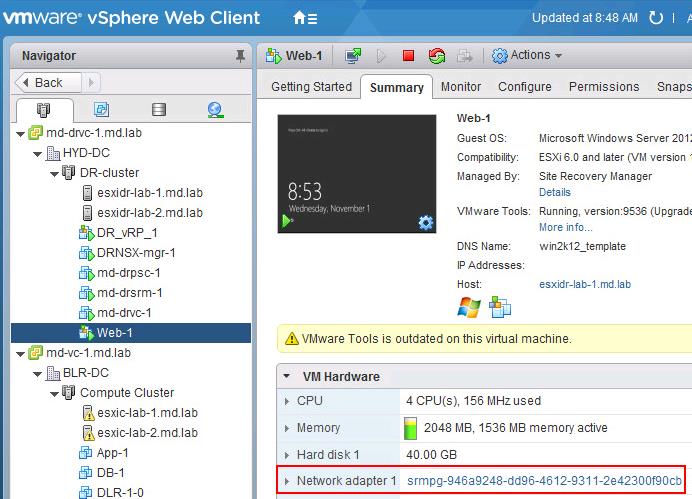Click the VMware Tools outdated warning icon
Viewport: 692px width, 499px height.
[292, 339]
